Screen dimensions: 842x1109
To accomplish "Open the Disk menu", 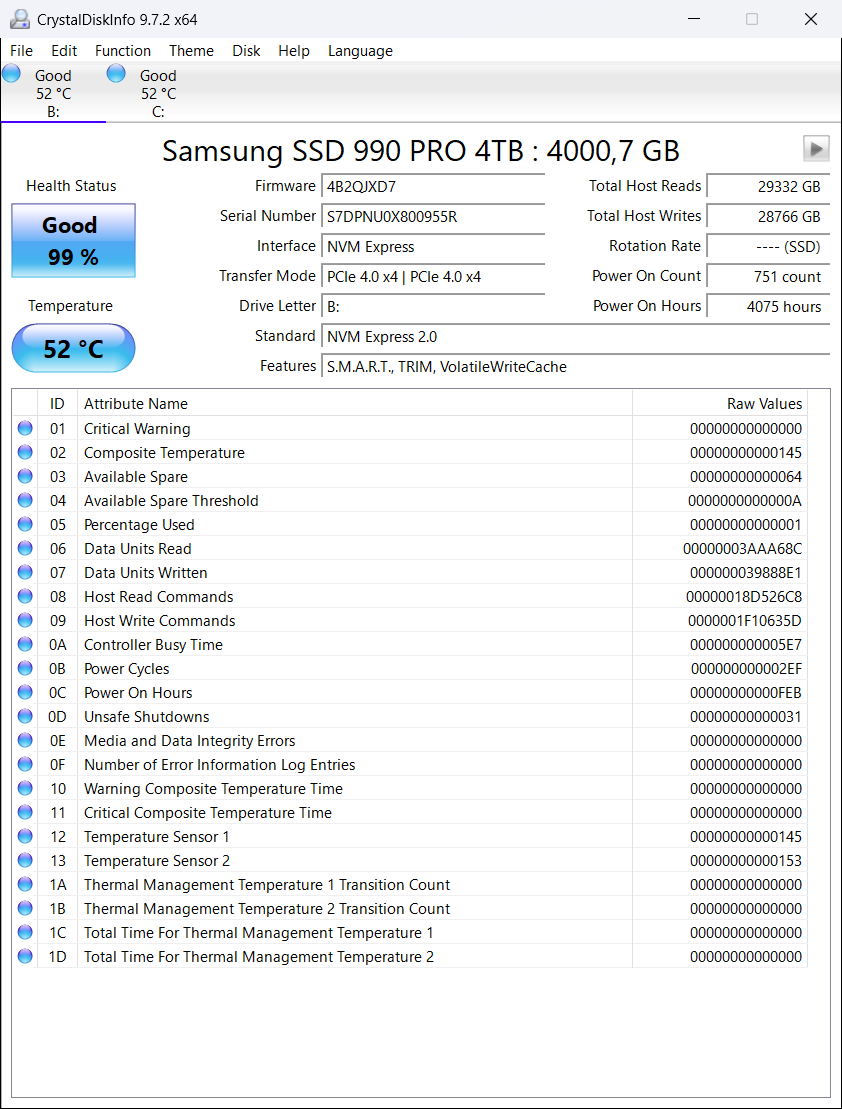I will (246, 51).
